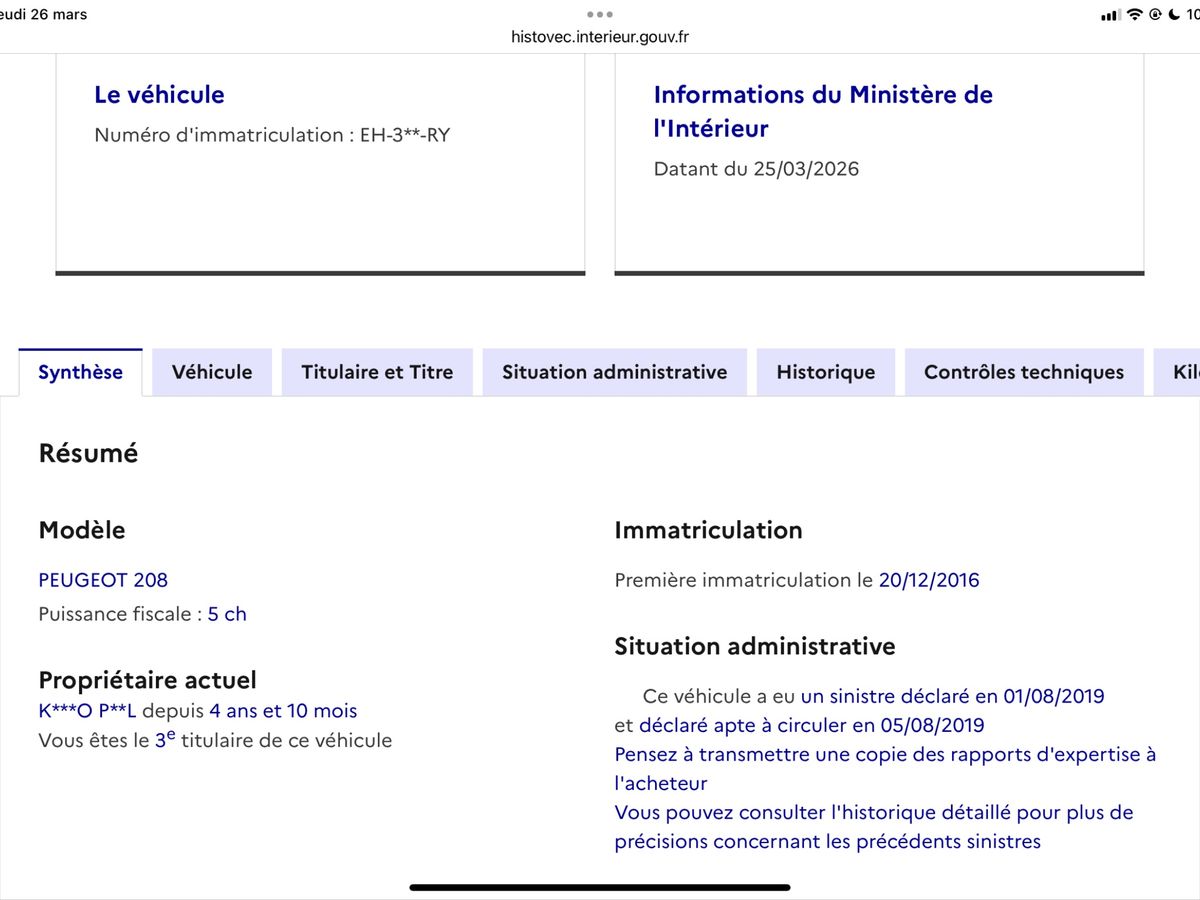Go to the Historique tab
This screenshot has width=1200, height=900.
tap(826, 372)
